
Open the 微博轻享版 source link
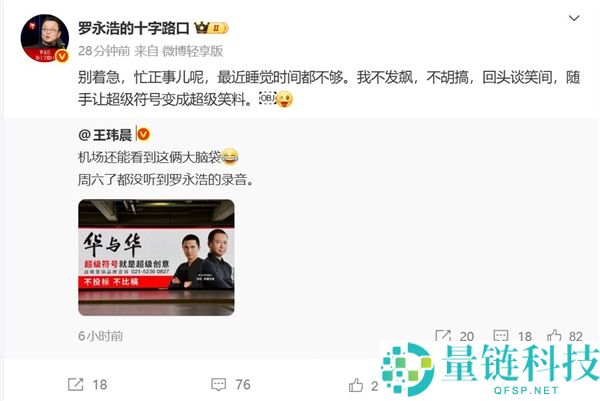click(x=192, y=51)
